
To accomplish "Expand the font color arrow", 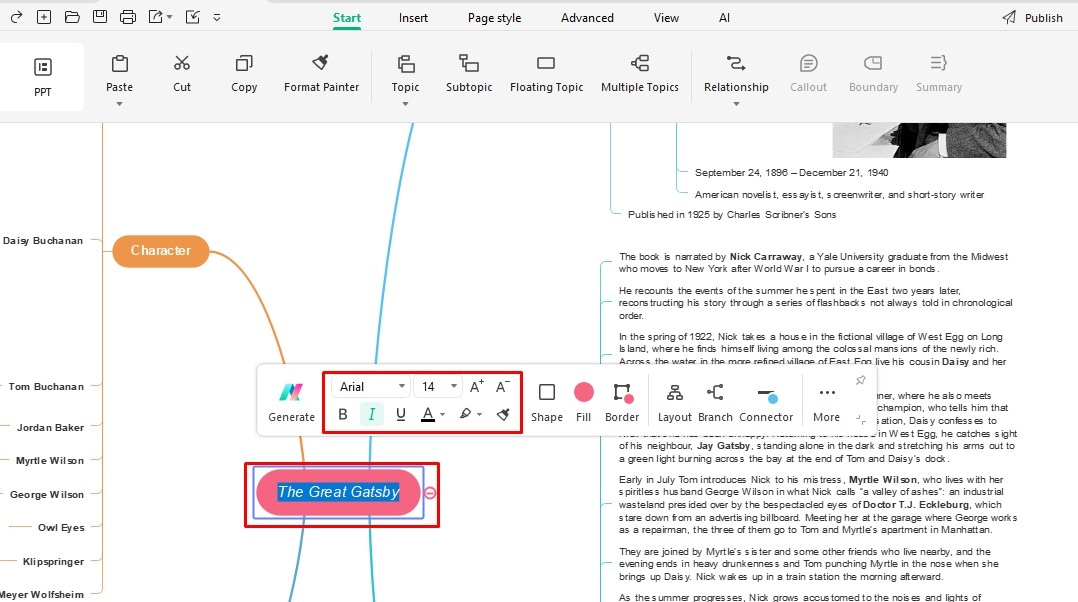I will [x=443, y=414].
